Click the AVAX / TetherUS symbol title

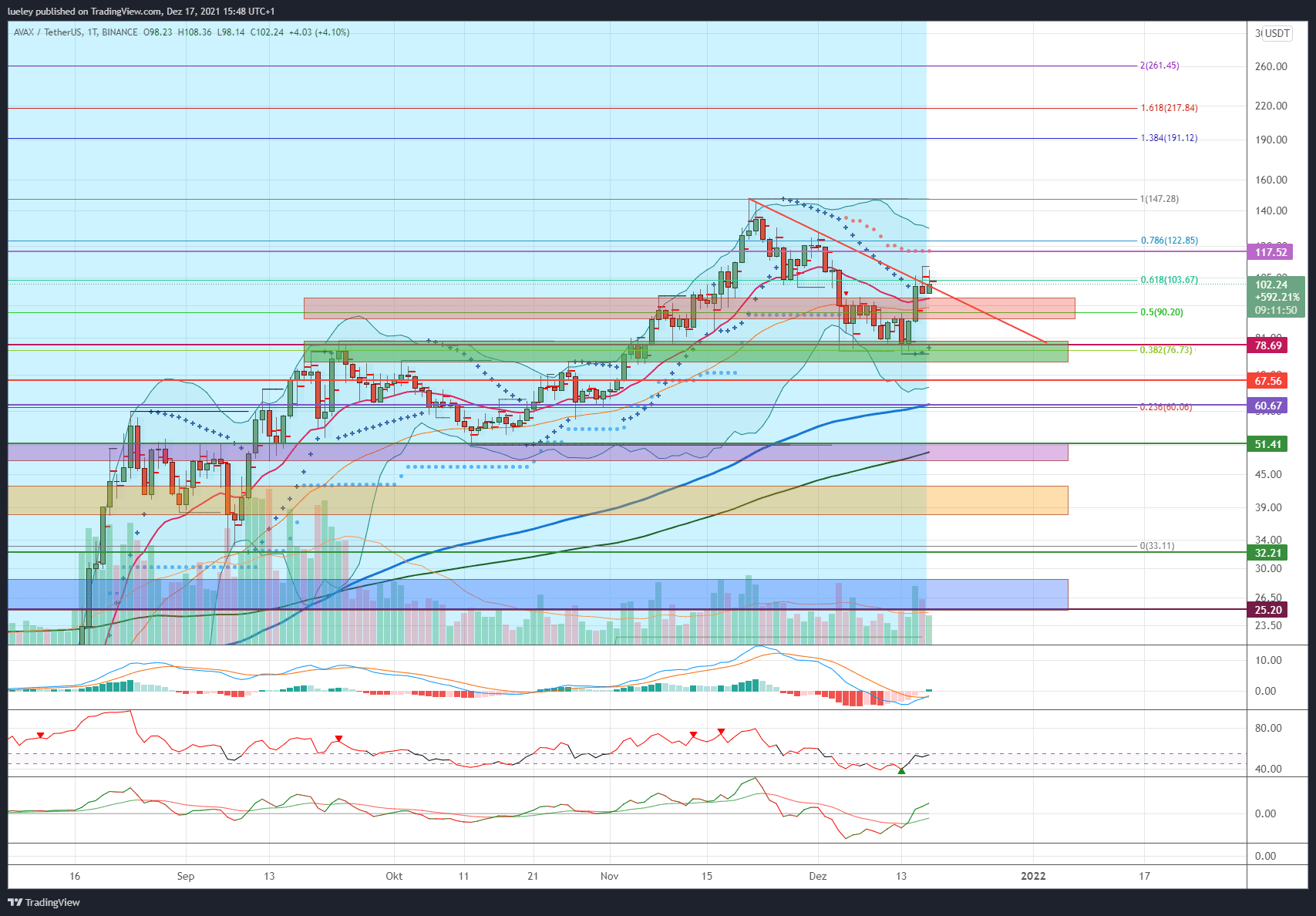point(48,32)
